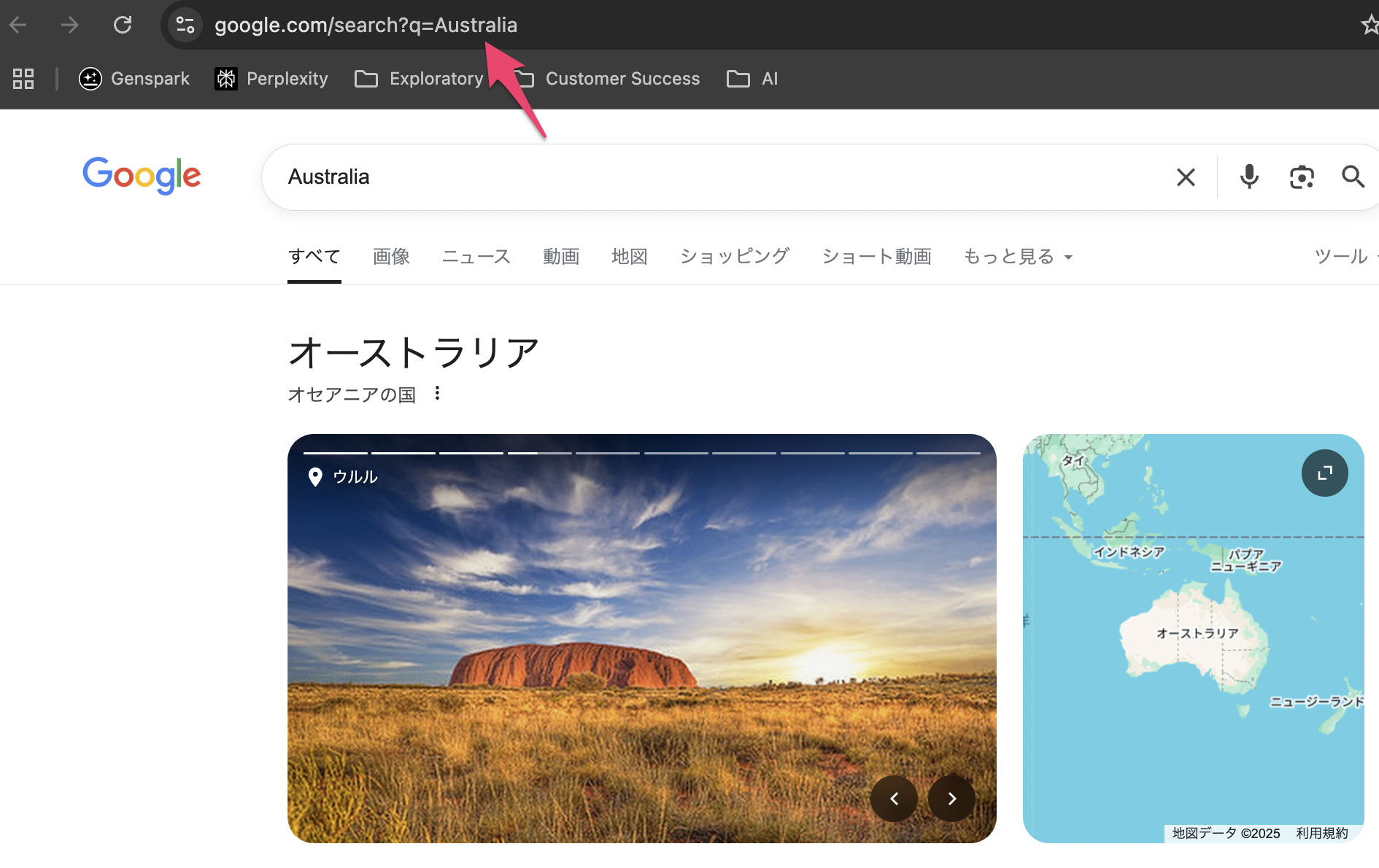Click the URL in the address bar
The width and height of the screenshot is (1379, 868).
coord(366,25)
